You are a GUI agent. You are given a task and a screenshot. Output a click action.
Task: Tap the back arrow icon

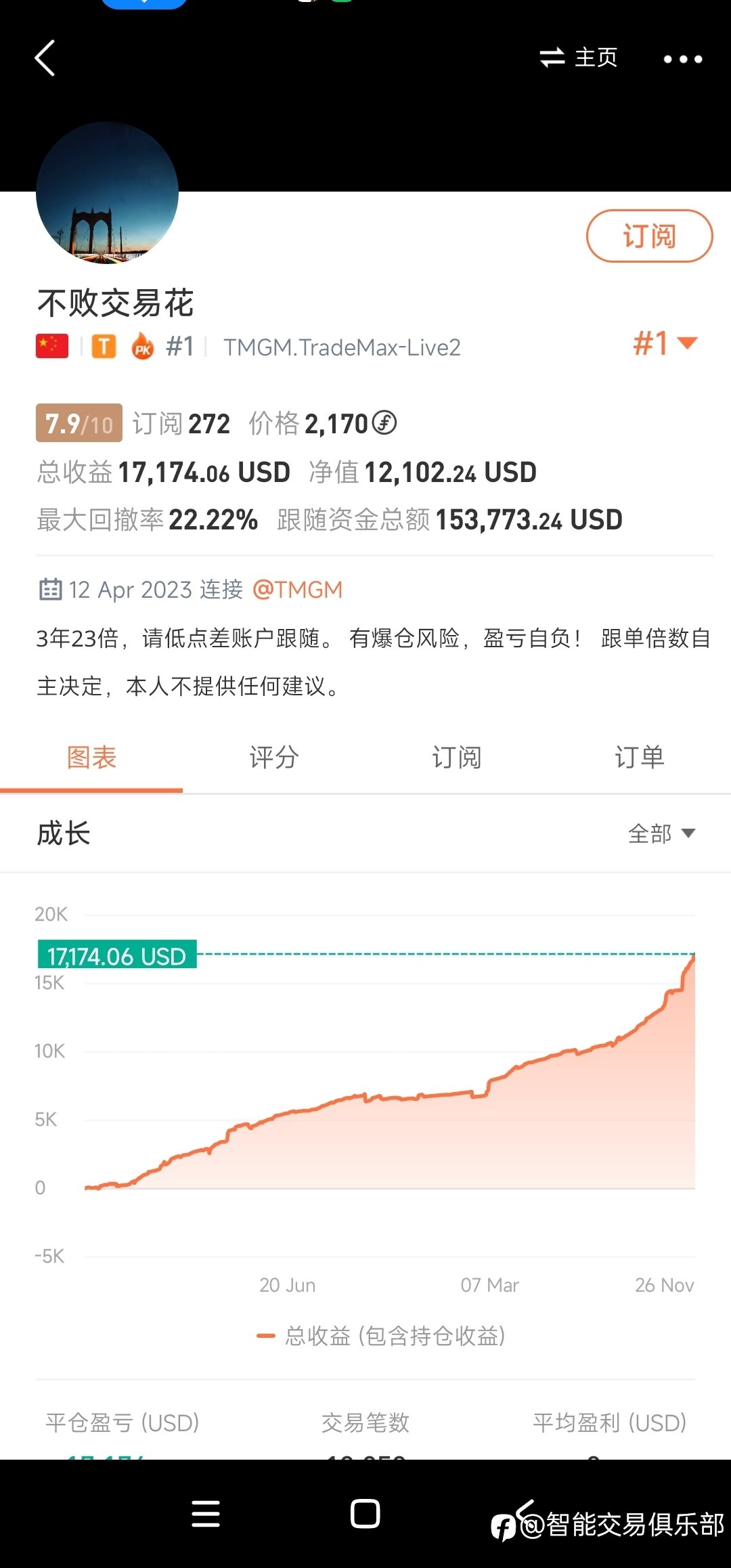pos(45,58)
